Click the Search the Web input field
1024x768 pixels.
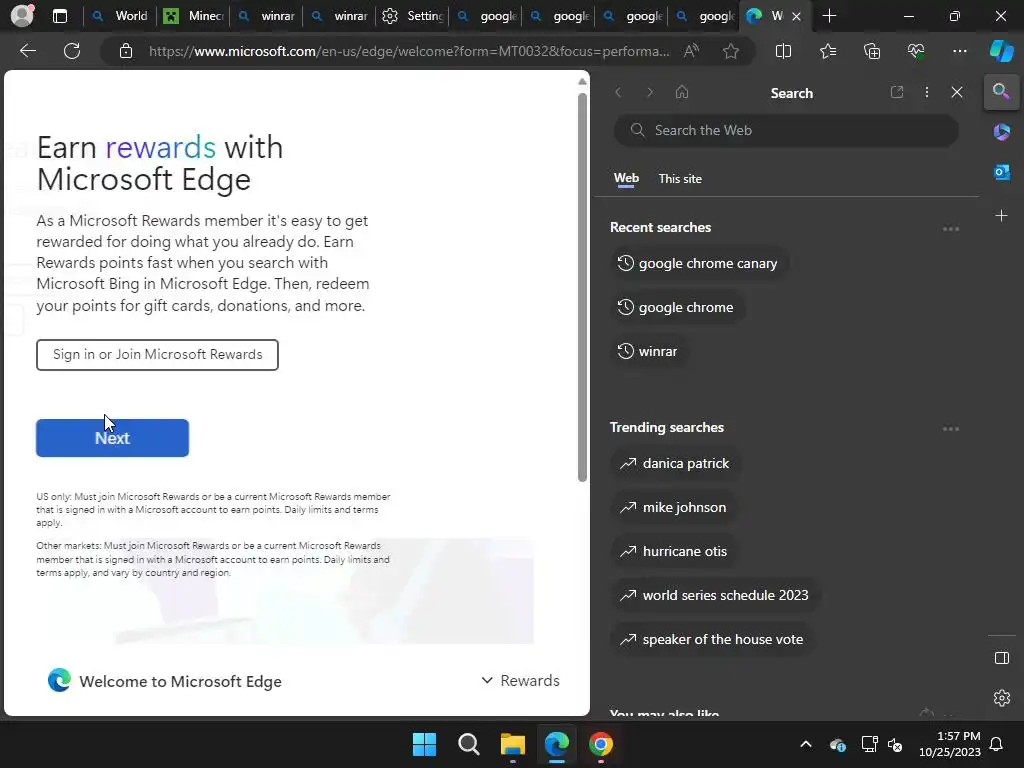coord(786,130)
